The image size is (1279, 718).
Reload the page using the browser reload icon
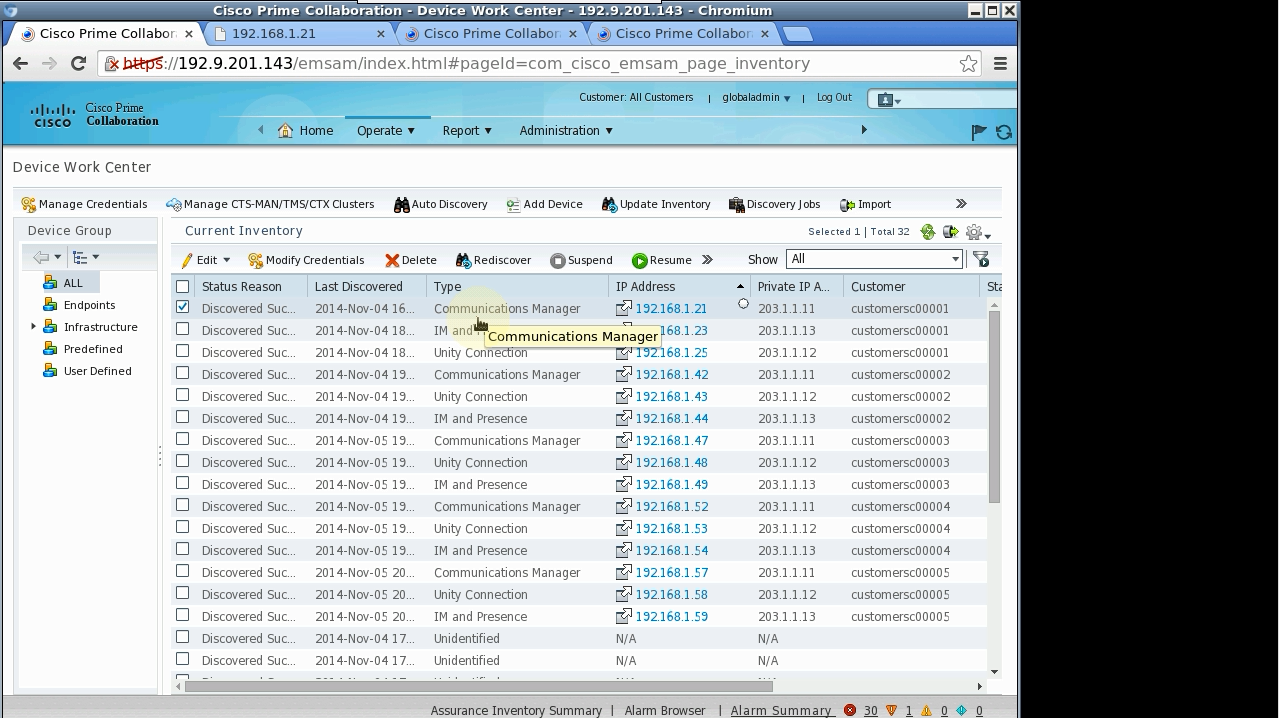pos(78,63)
